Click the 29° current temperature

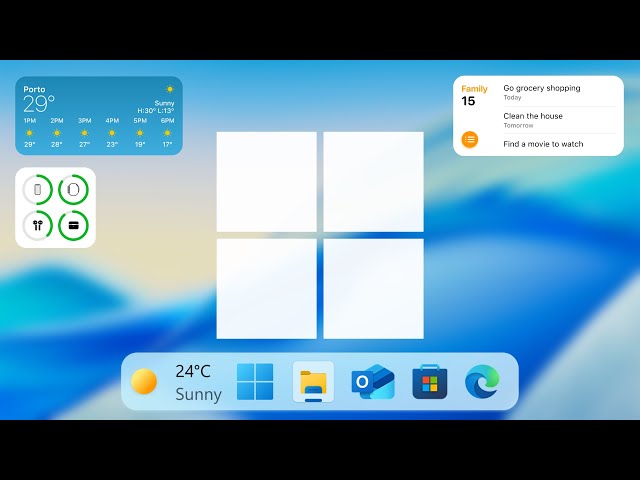click(x=39, y=104)
